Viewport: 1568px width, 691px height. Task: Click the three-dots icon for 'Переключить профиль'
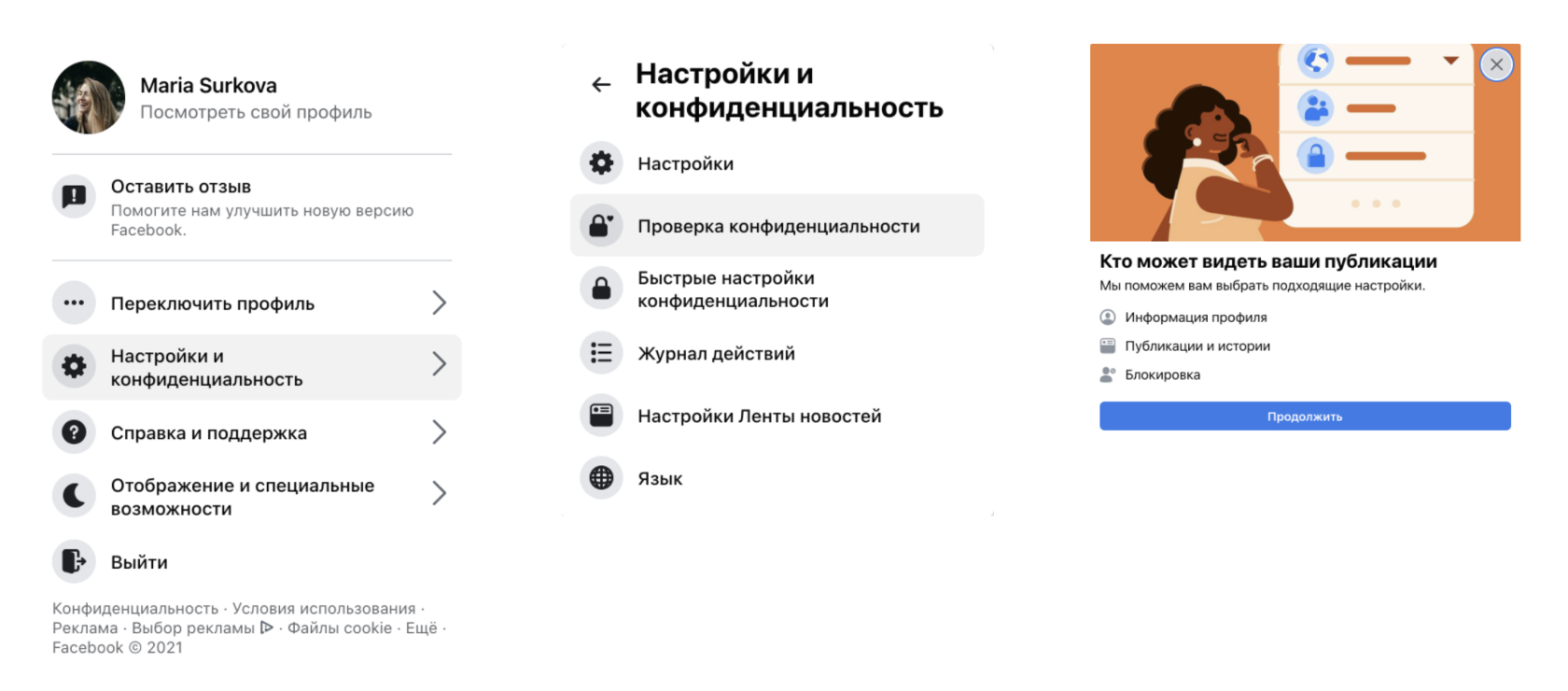[x=74, y=303]
